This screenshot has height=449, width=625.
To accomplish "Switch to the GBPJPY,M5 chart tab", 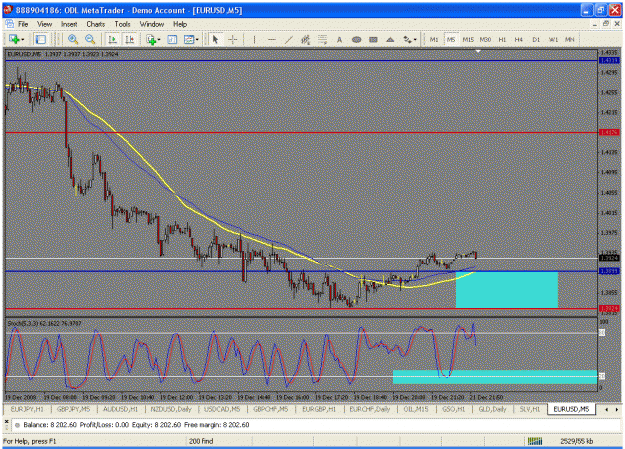I will click(73, 409).
